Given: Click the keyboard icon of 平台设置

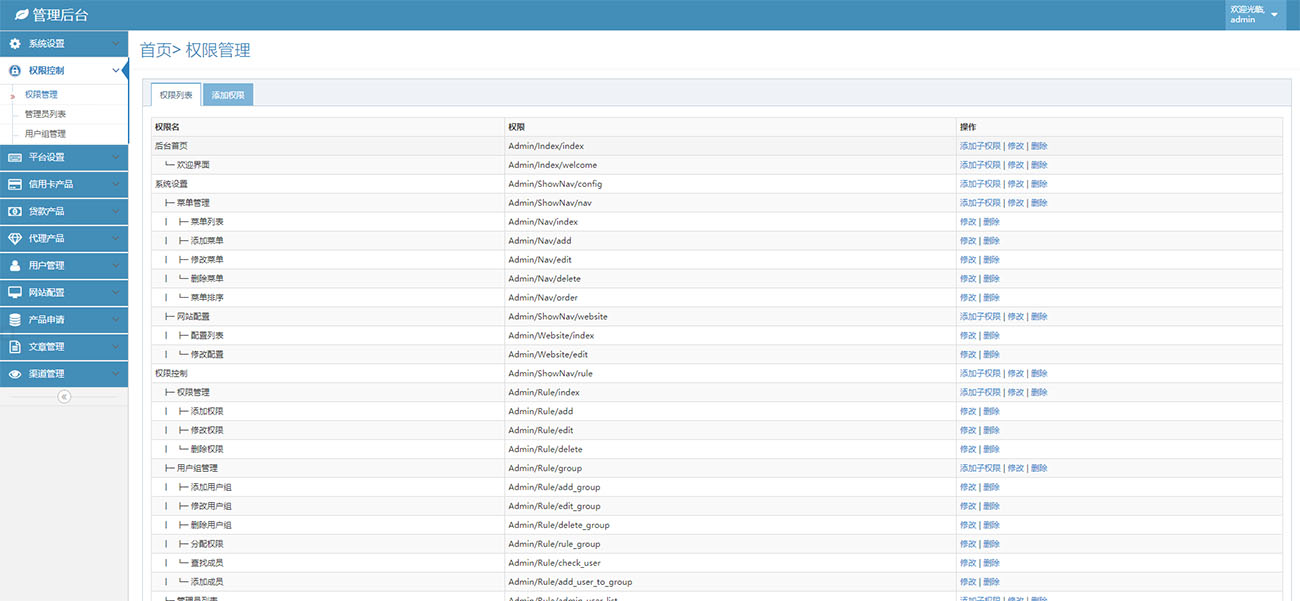Looking at the screenshot, I should click(14, 157).
